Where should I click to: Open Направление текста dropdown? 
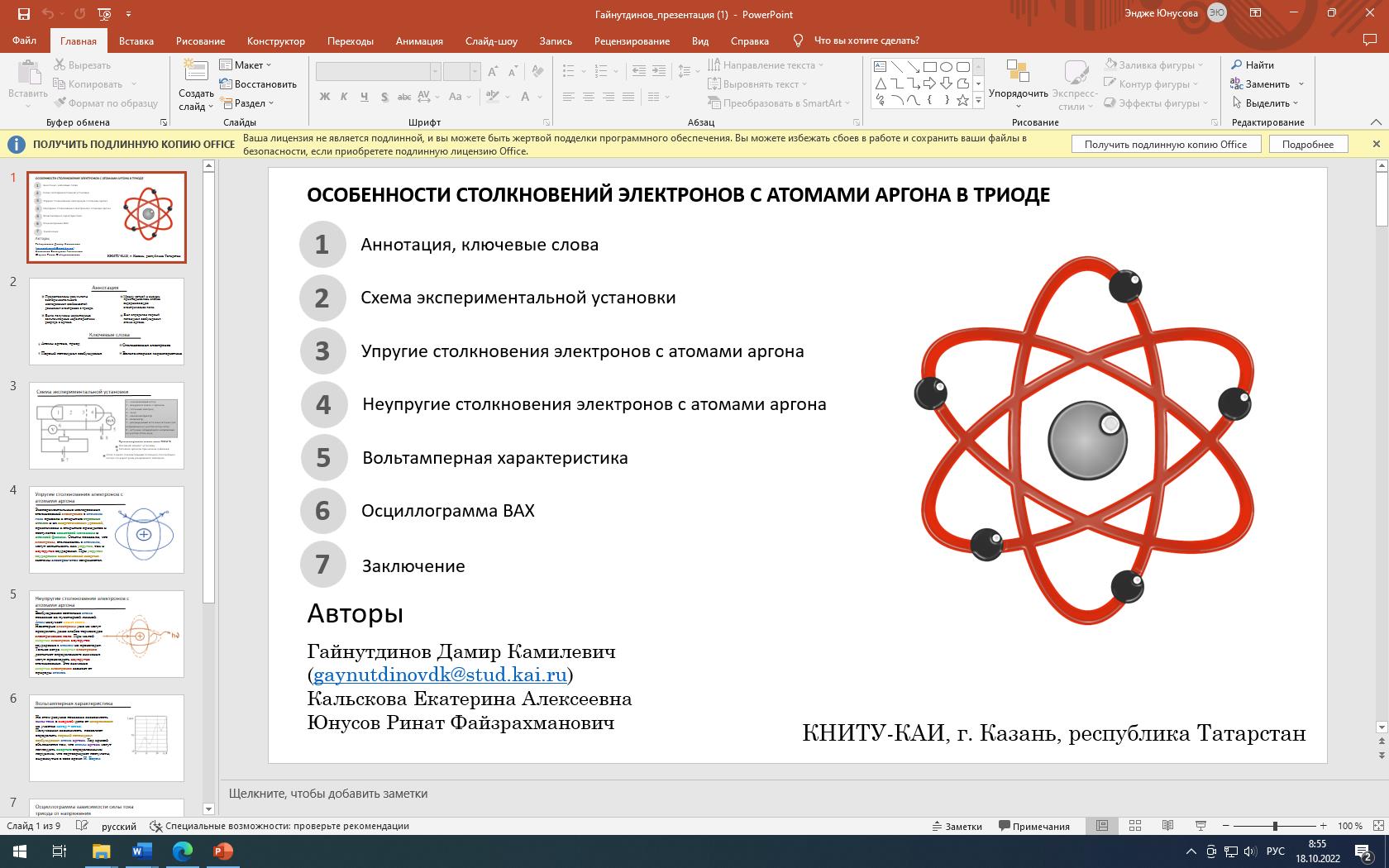[766, 64]
